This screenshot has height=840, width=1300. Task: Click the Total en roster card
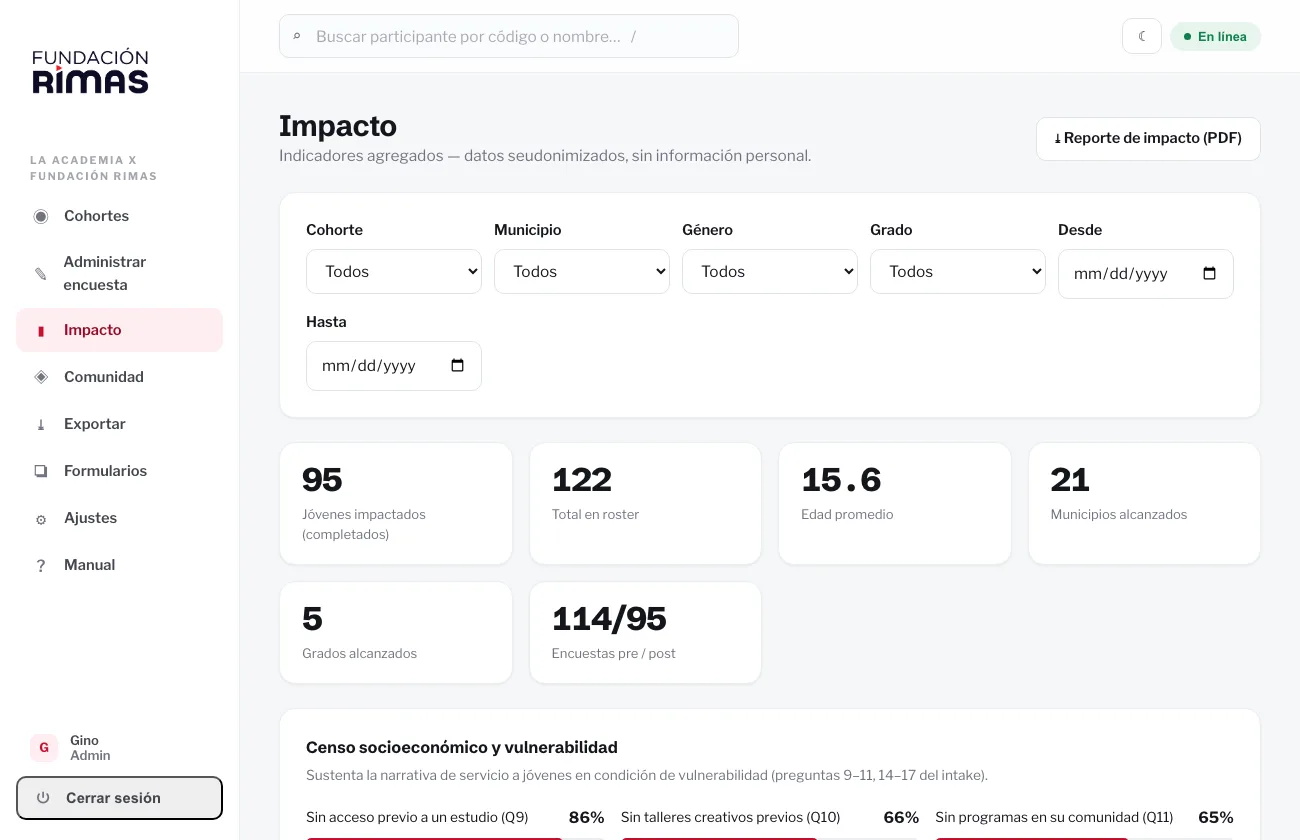tap(645, 504)
